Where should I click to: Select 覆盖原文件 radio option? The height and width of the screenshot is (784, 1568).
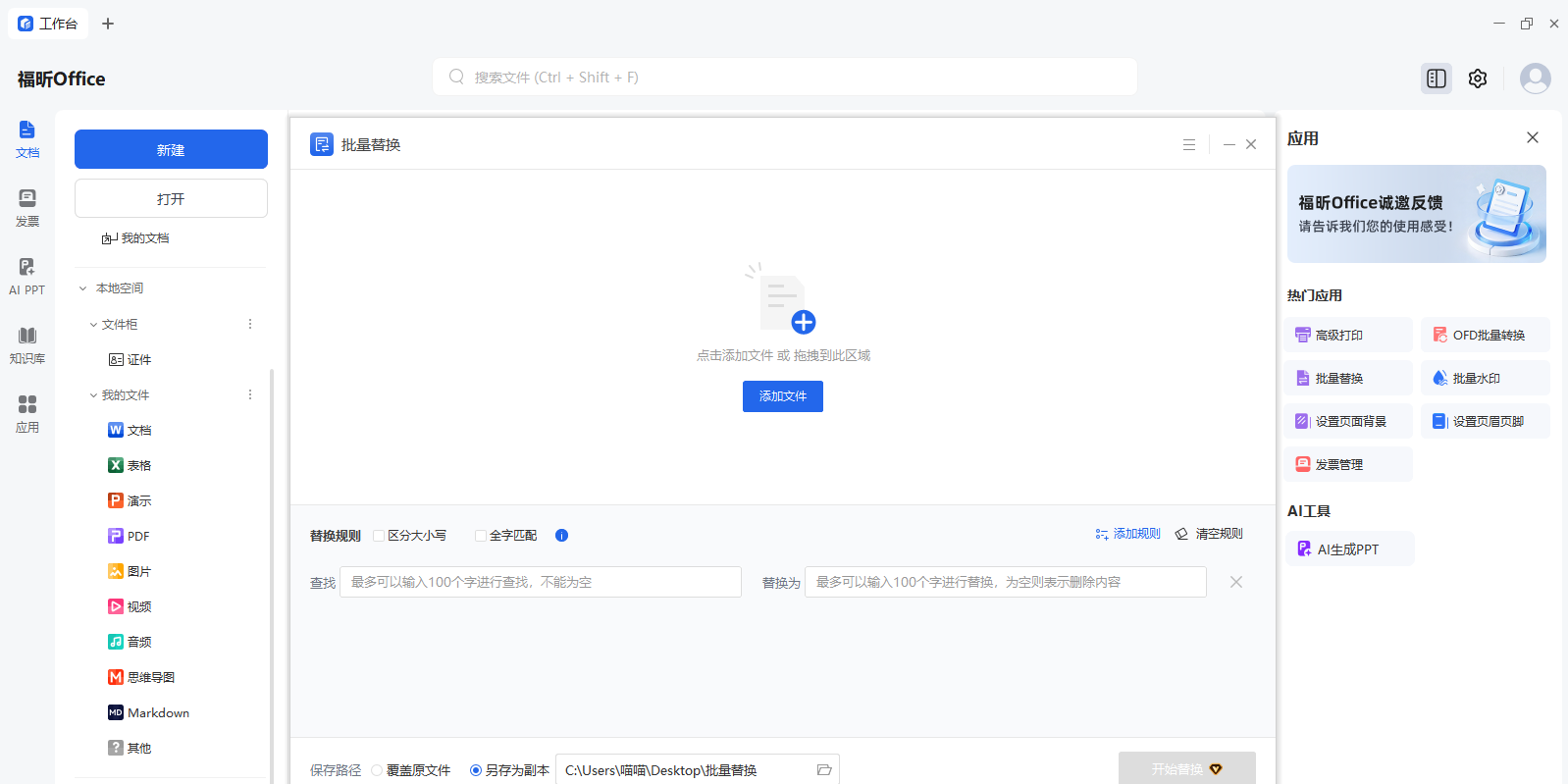tap(377, 770)
